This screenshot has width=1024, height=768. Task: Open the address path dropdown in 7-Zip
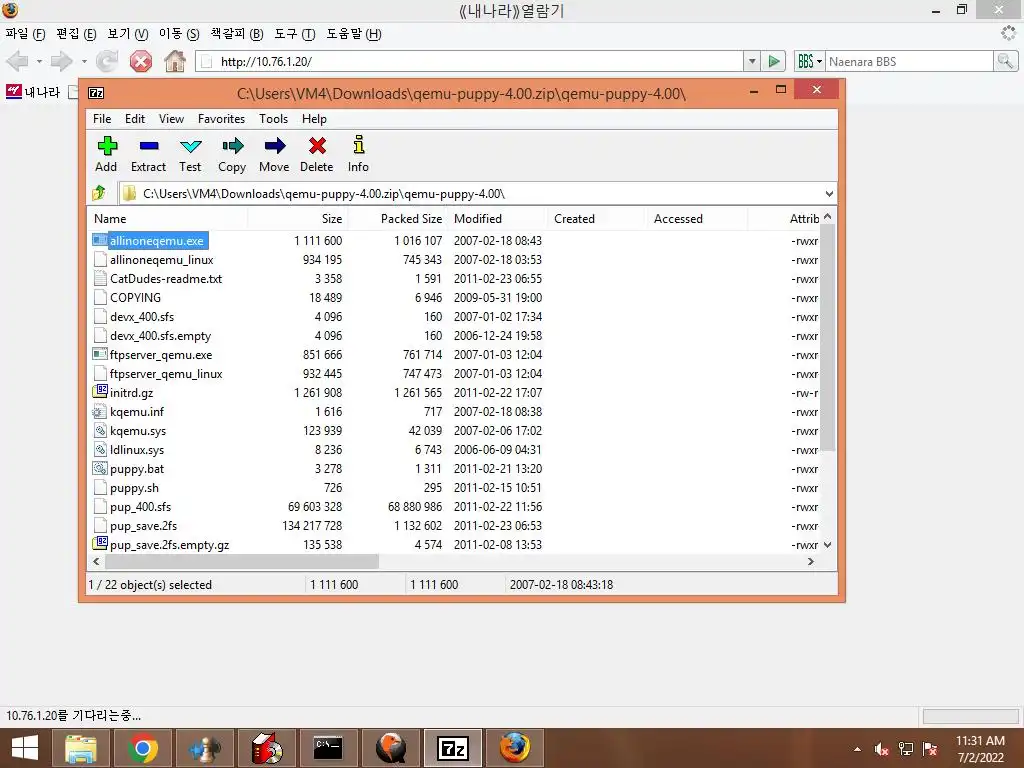coord(829,194)
